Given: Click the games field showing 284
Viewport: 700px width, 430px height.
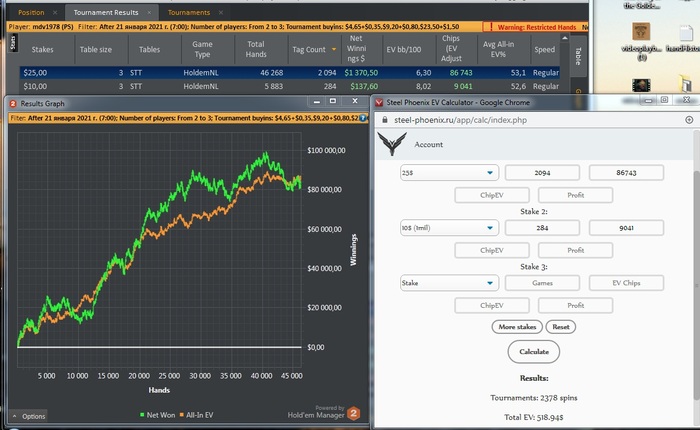Looking at the screenshot, I should [542, 228].
